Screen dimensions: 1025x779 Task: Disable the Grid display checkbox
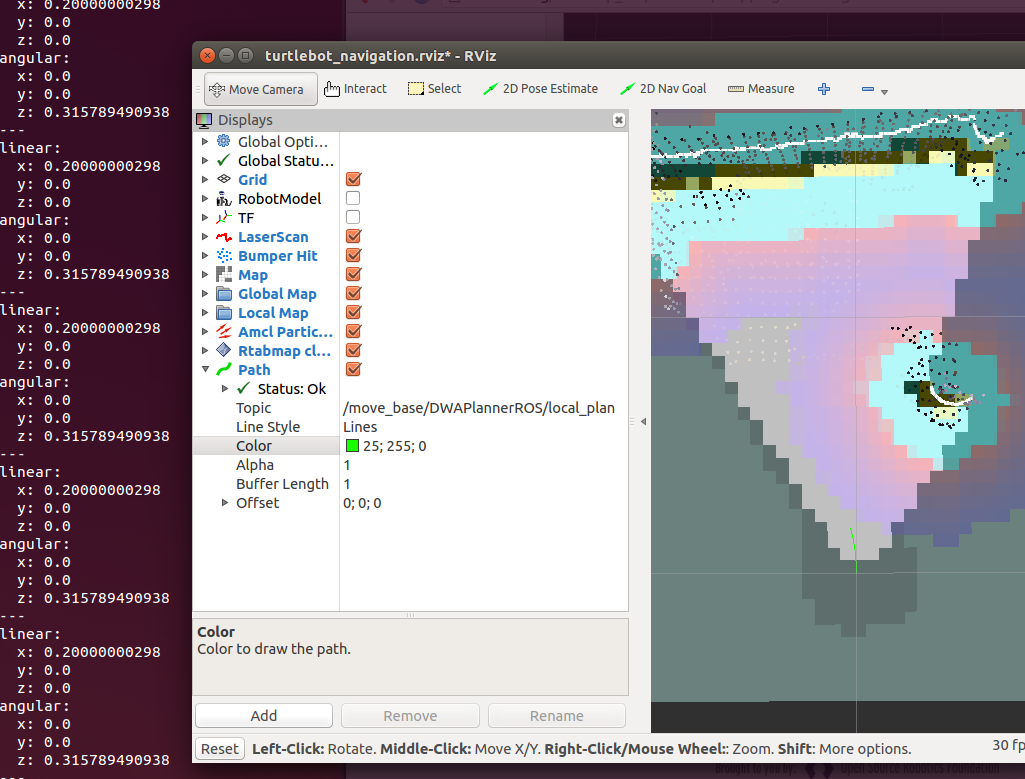pos(353,180)
